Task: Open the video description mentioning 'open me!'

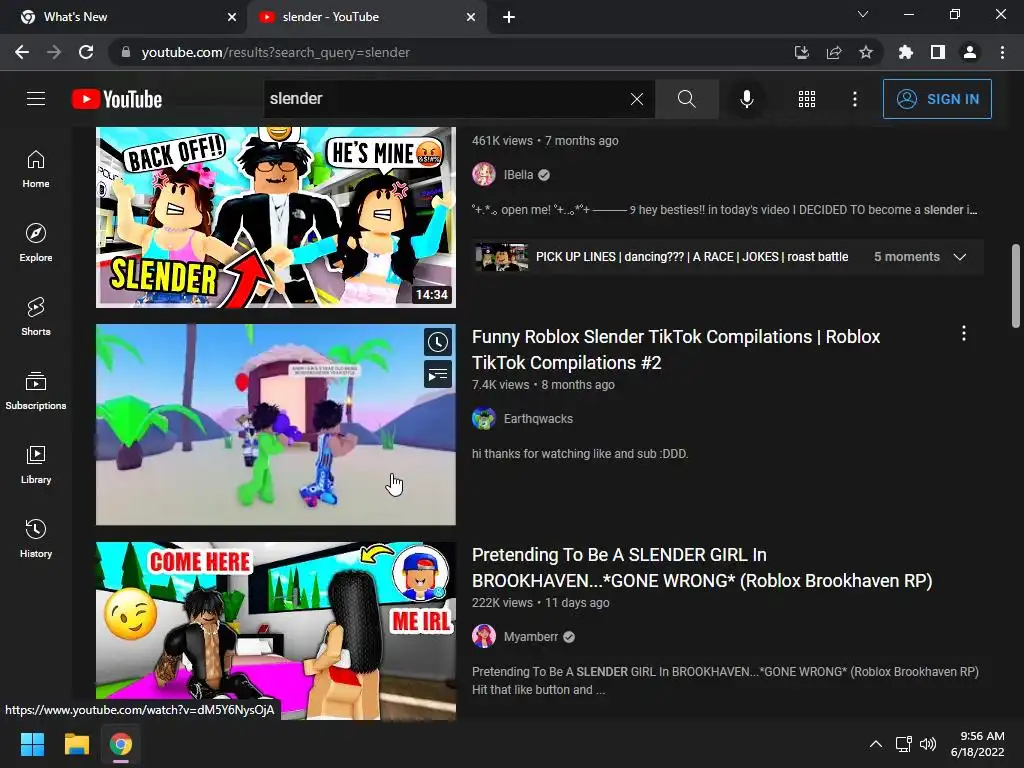Action: pos(725,210)
